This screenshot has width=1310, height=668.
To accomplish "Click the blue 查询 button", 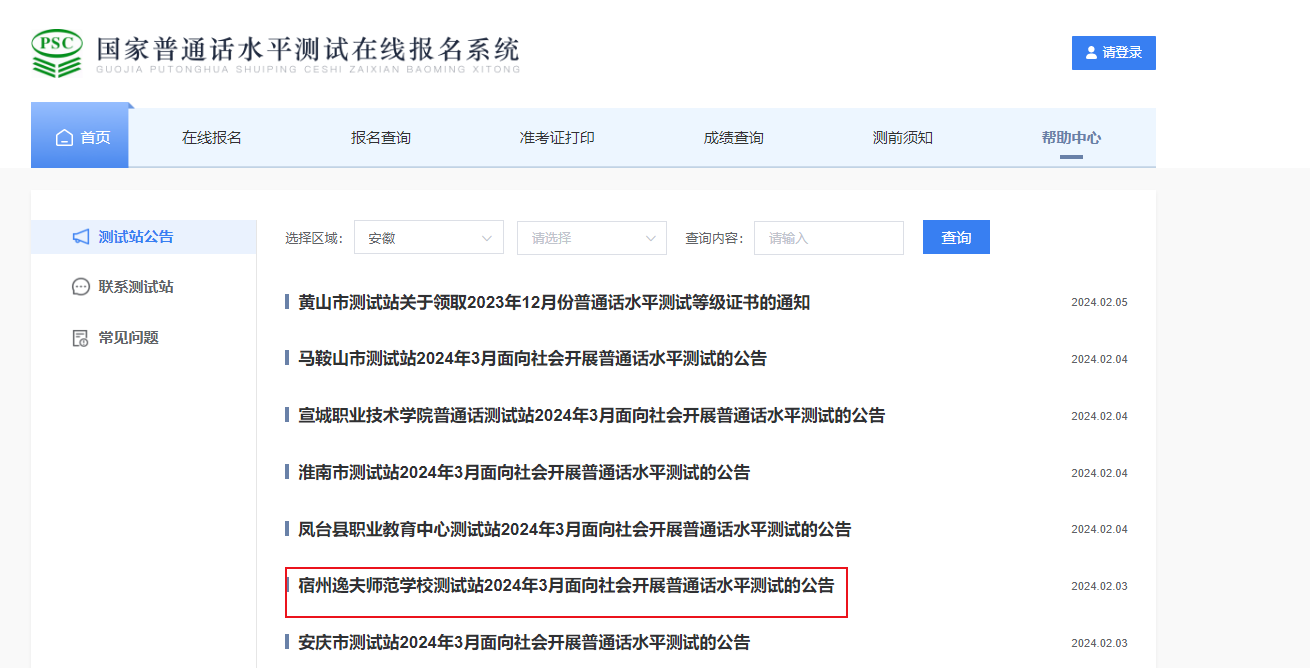I will [956, 237].
